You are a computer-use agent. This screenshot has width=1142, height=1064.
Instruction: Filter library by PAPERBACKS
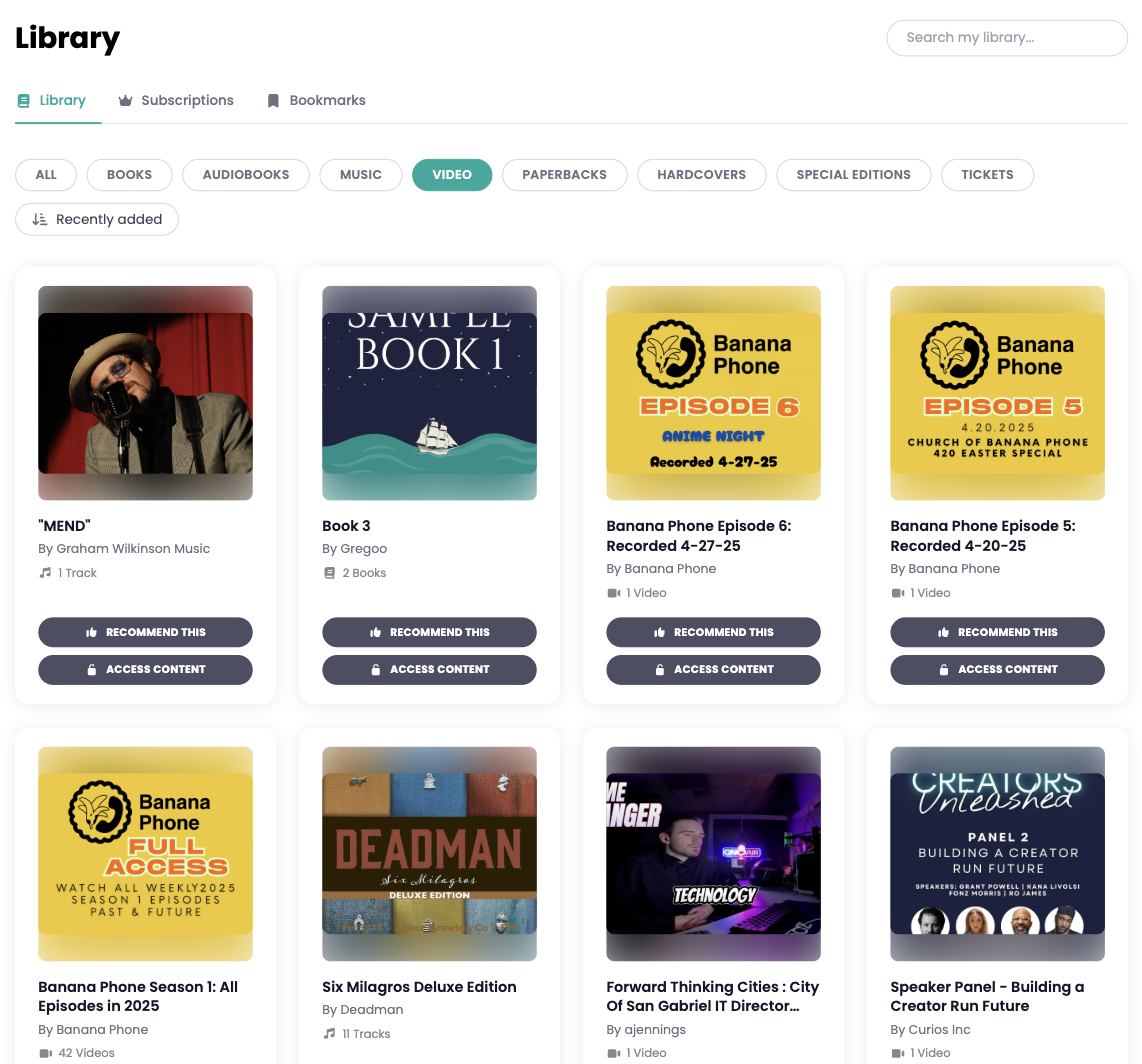pyautogui.click(x=564, y=175)
